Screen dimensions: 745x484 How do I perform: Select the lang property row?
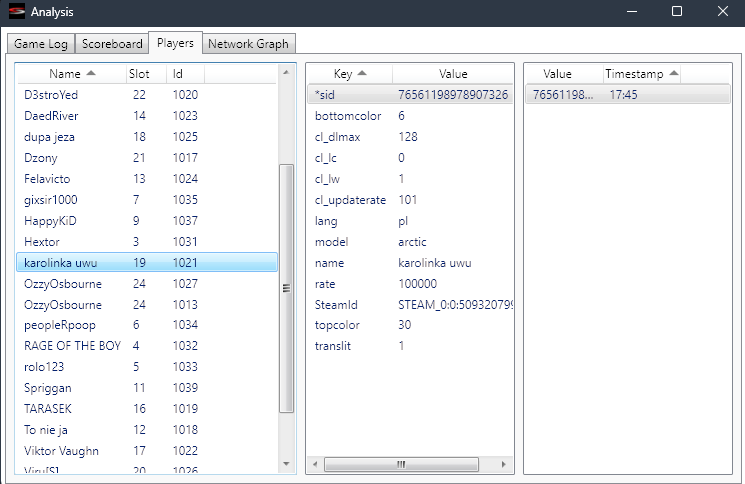pyautogui.click(x=410, y=221)
